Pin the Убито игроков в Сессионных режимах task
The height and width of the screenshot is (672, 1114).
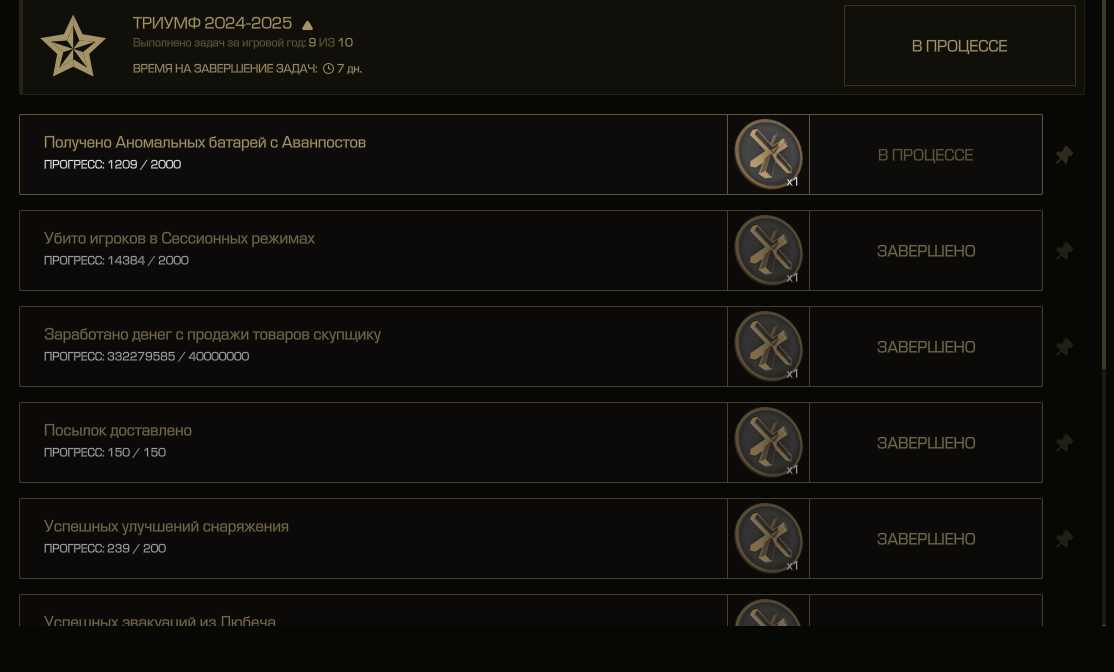[1064, 251]
